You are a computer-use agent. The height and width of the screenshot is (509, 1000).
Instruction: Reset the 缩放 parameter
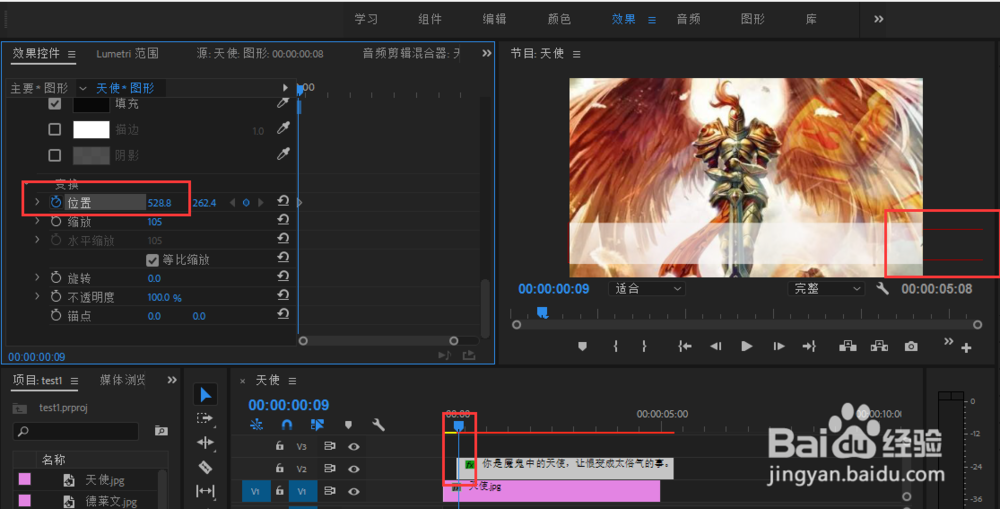[x=283, y=220]
